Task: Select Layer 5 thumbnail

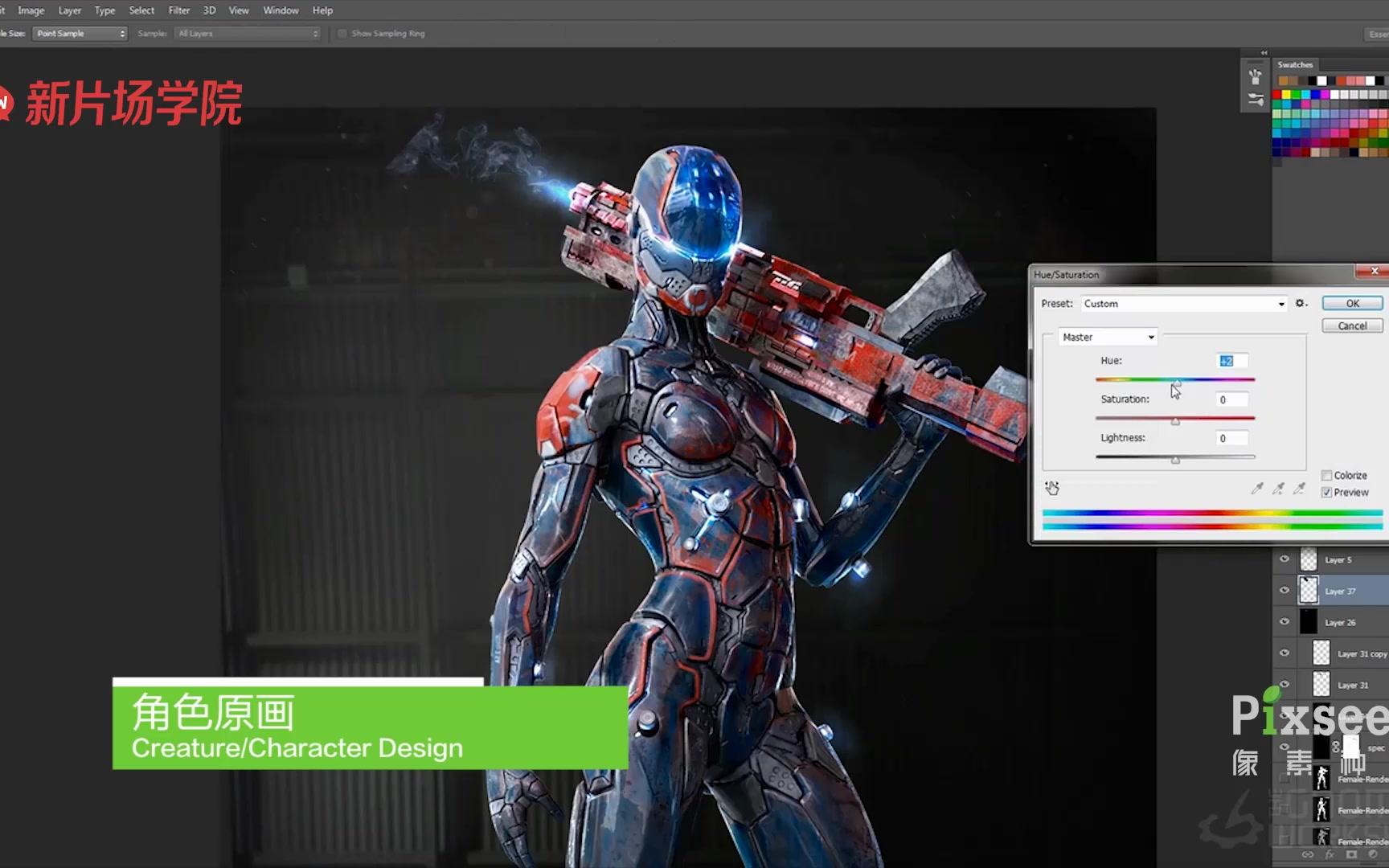Action: coord(1309,559)
